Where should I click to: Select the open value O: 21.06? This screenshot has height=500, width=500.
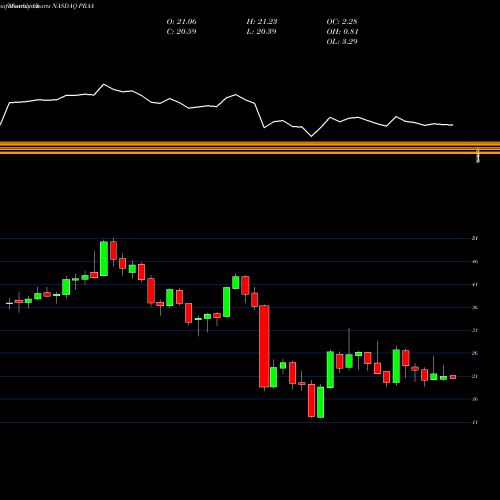coord(181,22)
